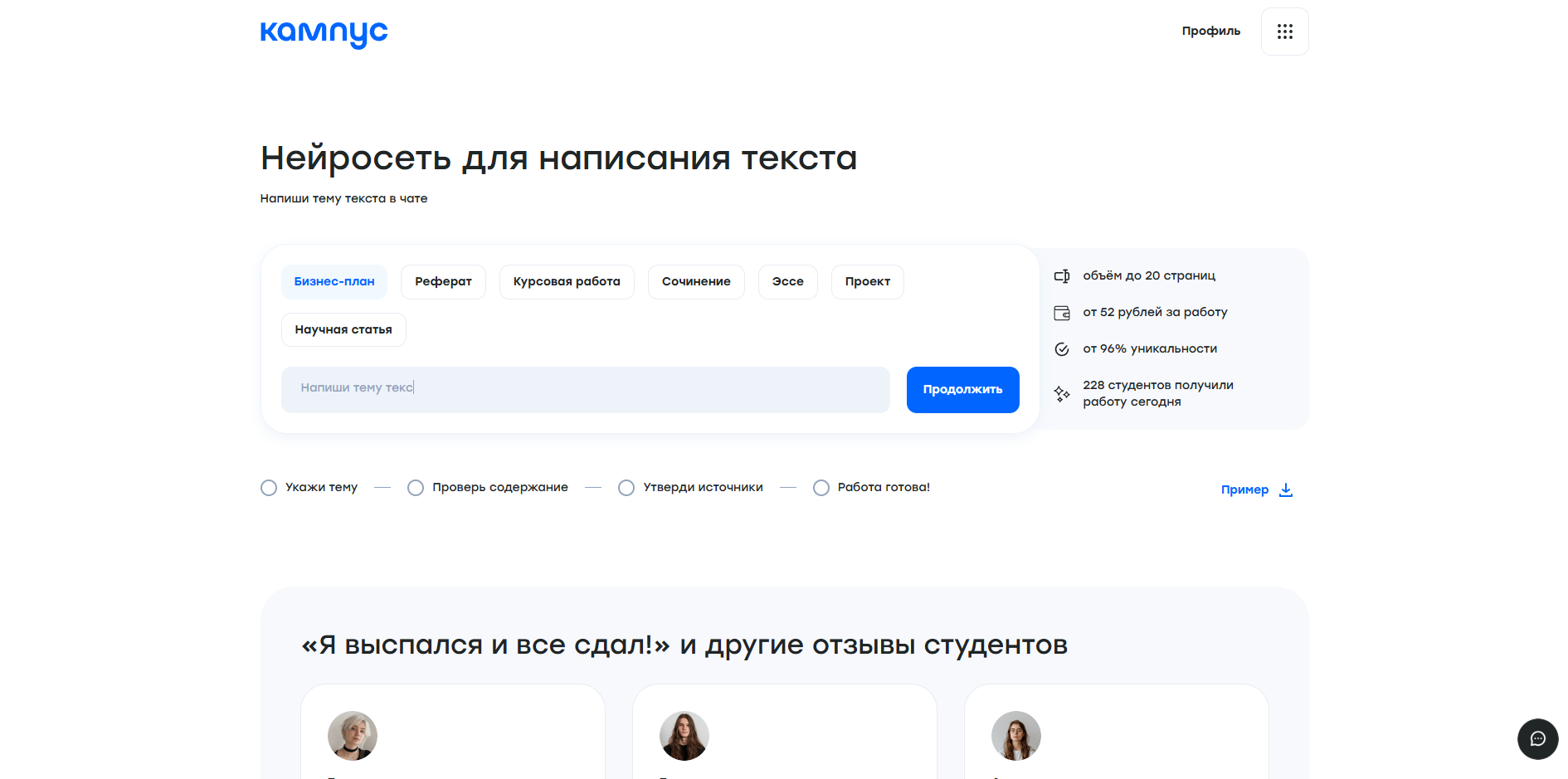Select the Укажи тему step circle

269,488
